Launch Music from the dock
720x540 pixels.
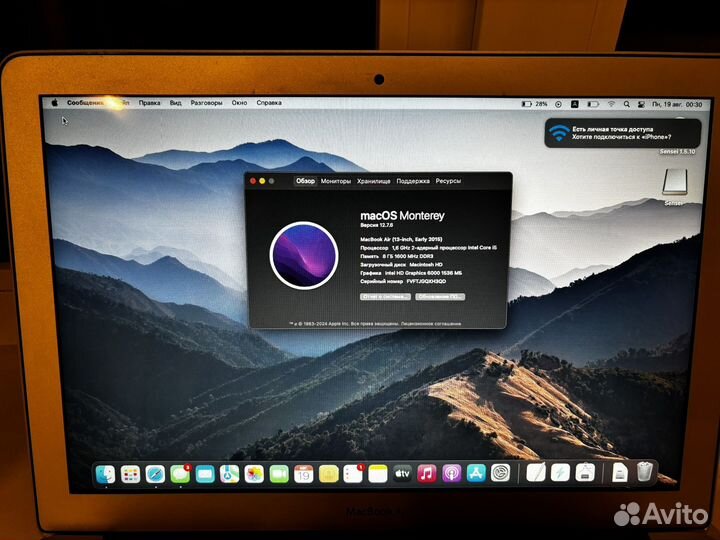coord(427,473)
